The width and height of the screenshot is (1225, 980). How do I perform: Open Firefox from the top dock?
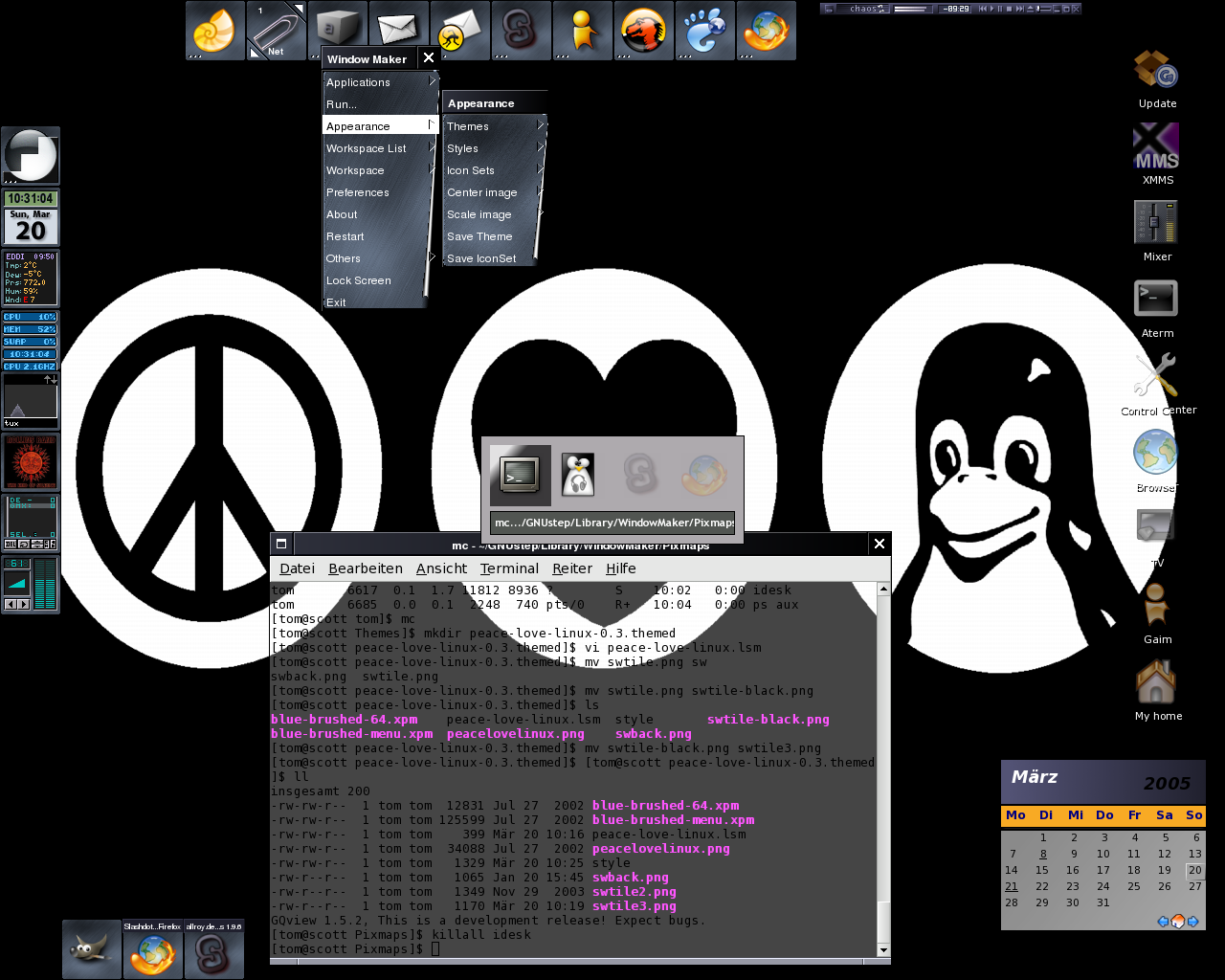point(766,30)
